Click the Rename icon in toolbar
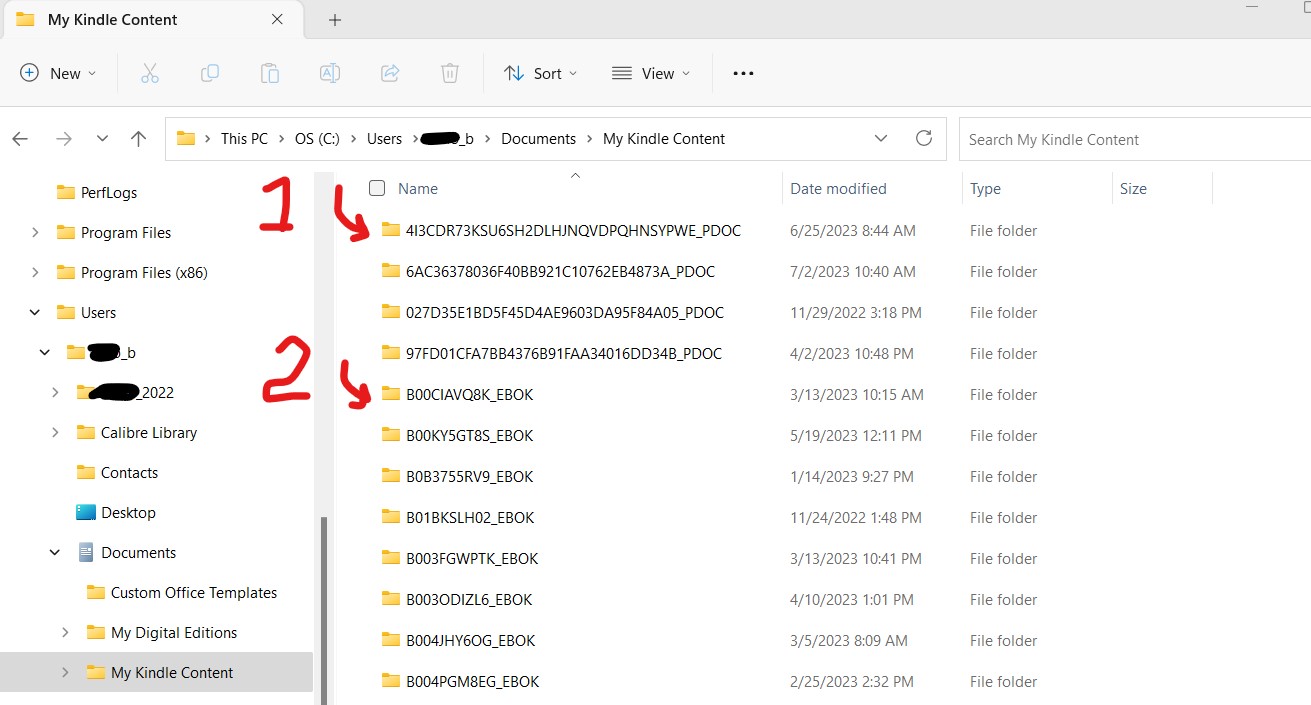Image resolution: width=1311 pixels, height=705 pixels. pyautogui.click(x=330, y=73)
